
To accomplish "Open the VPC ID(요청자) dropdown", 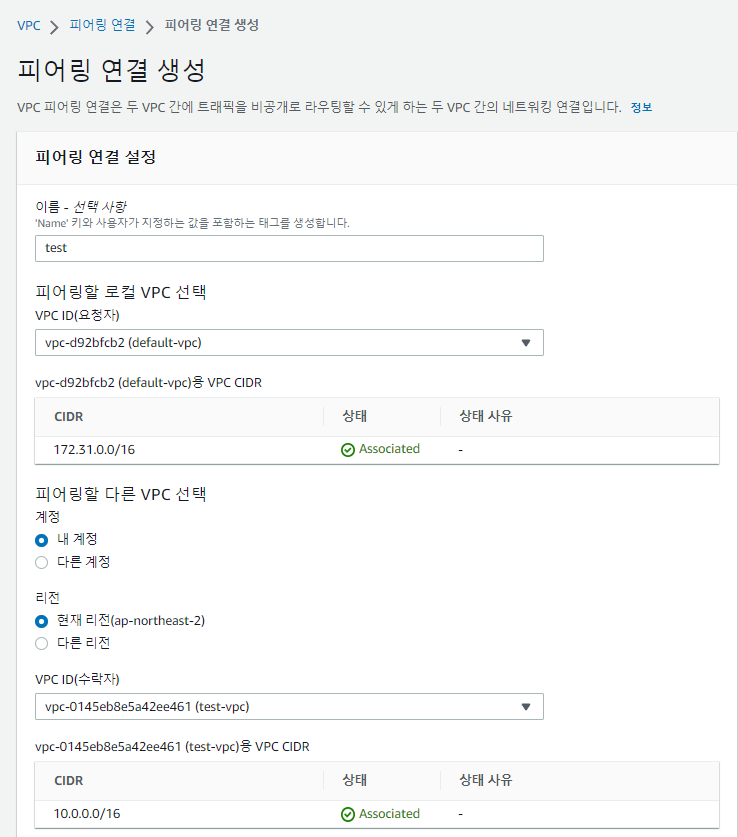I will pyautogui.click(x=280, y=343).
